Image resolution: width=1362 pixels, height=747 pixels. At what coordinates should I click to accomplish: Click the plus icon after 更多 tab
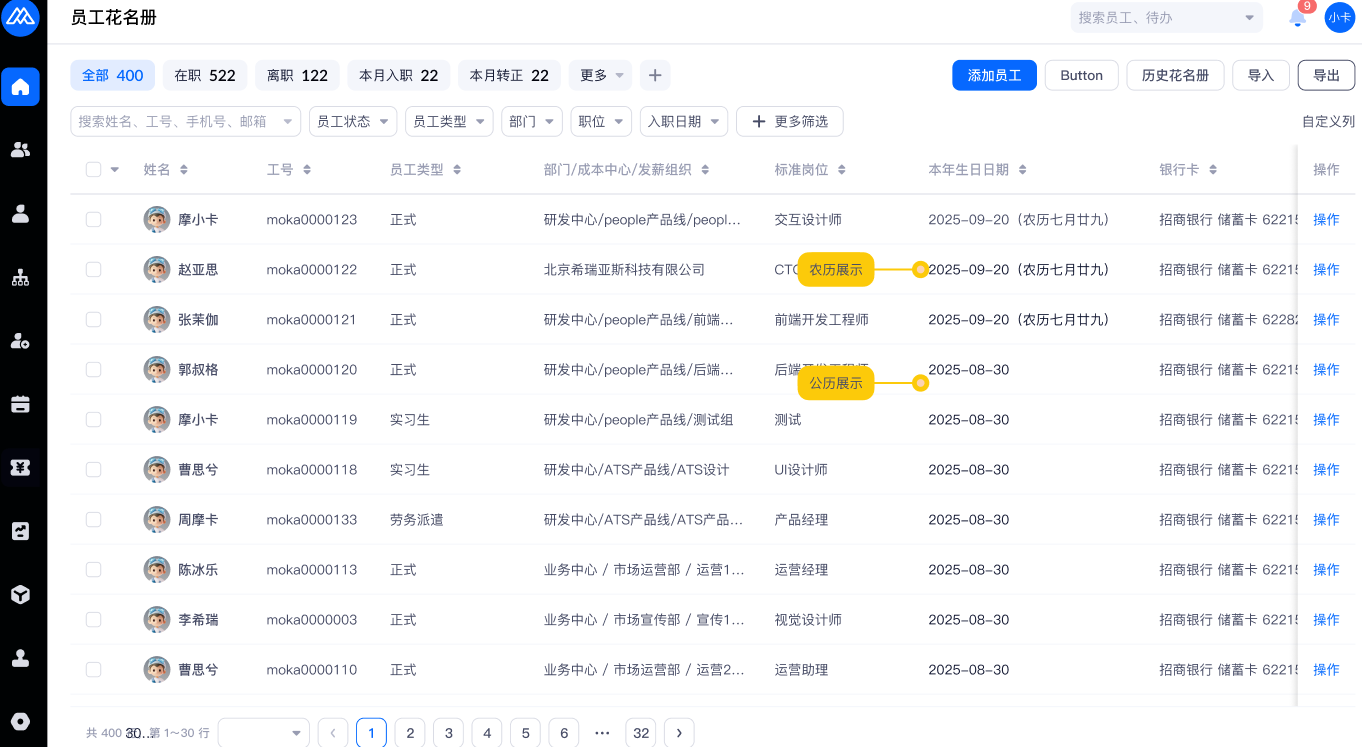coord(654,75)
